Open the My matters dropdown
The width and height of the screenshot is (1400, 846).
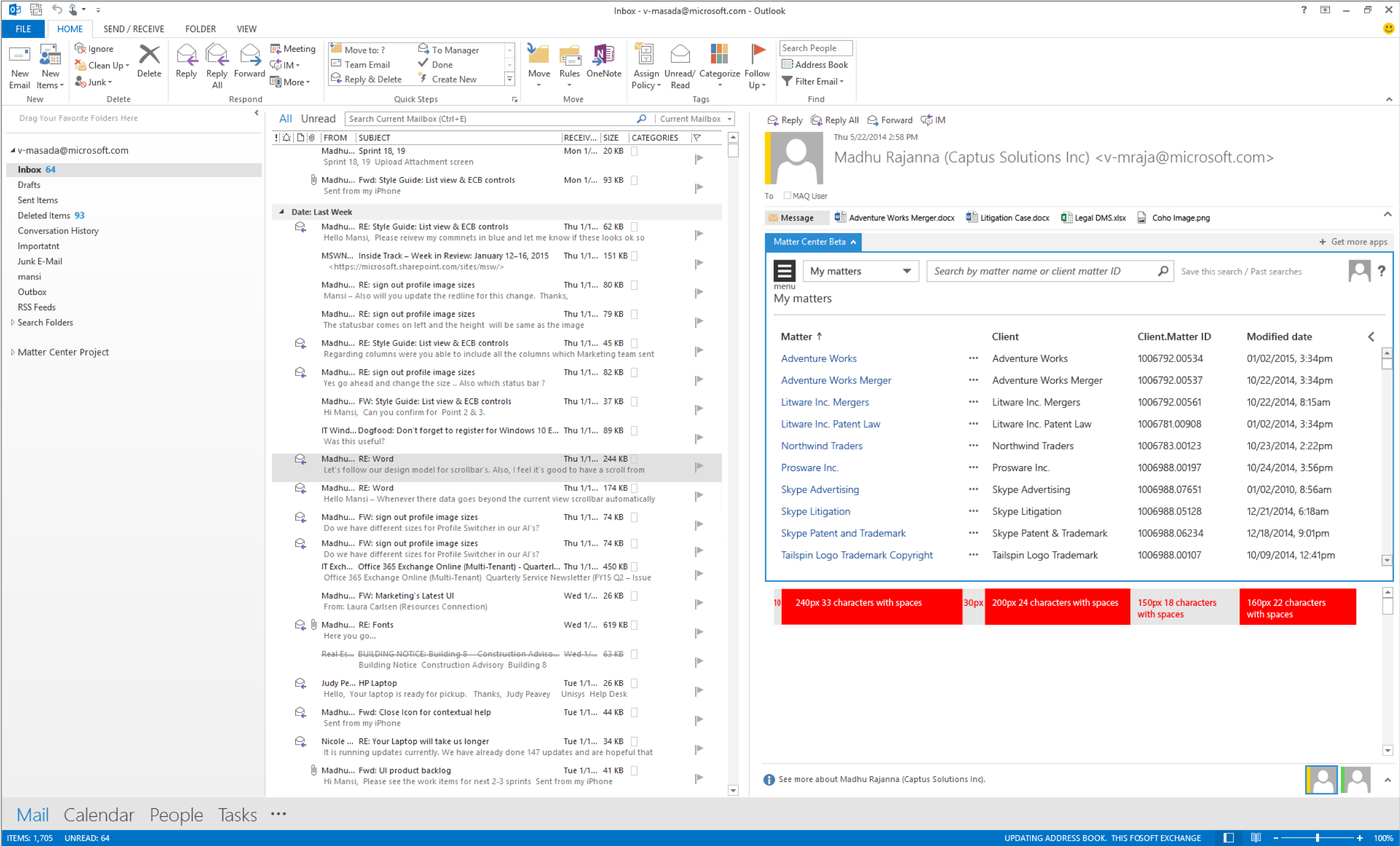860,271
